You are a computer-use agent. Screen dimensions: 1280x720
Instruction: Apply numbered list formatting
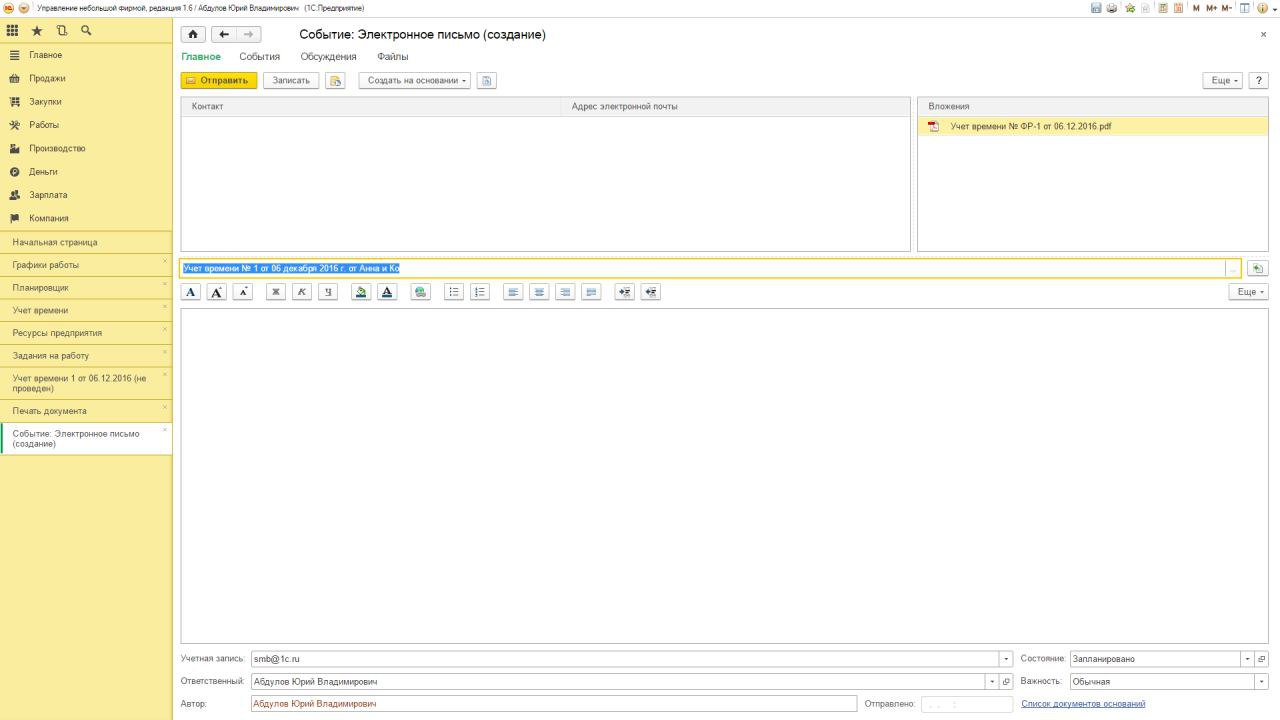[480, 292]
